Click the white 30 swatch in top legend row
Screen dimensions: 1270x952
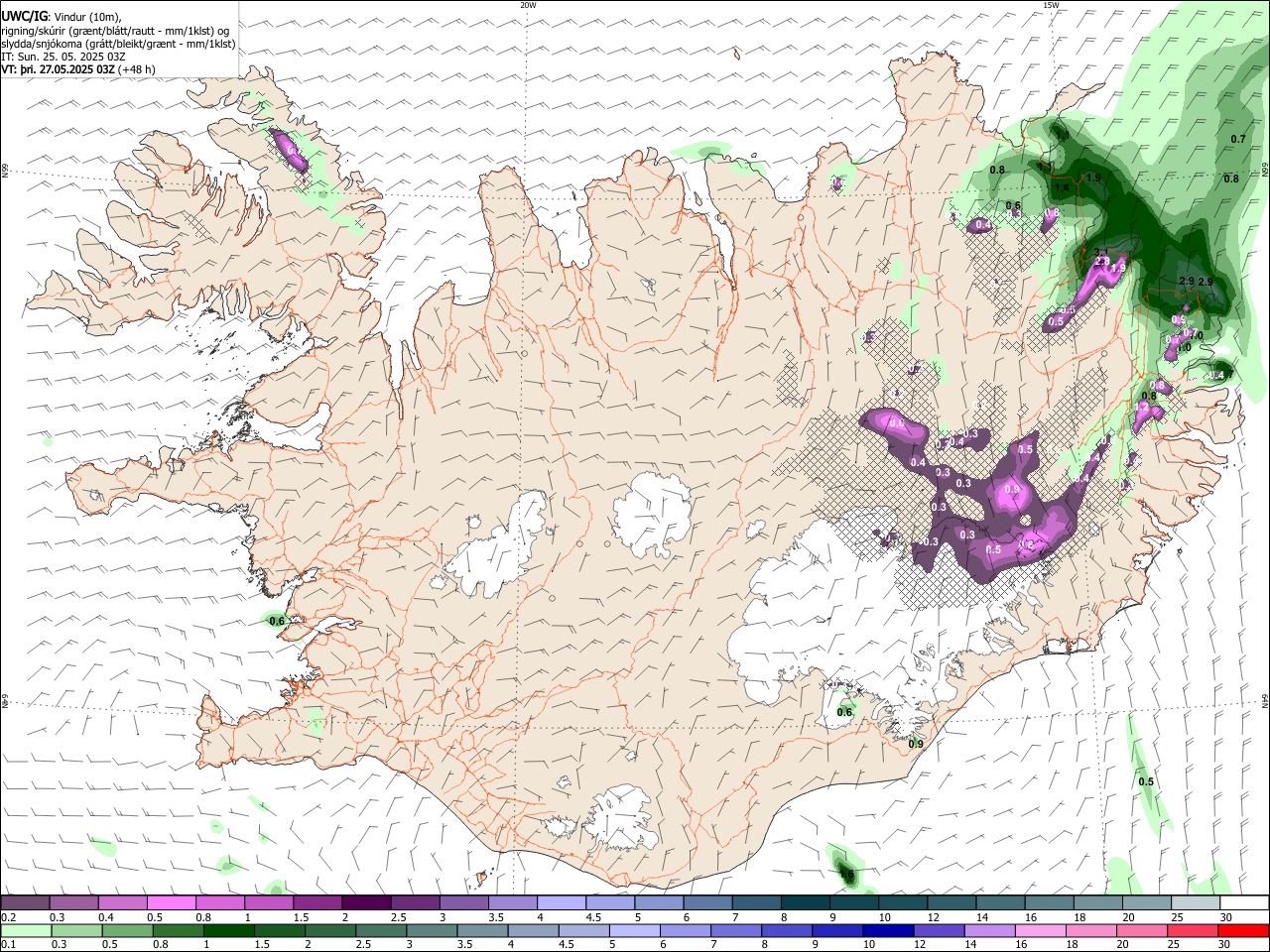coord(1243,903)
